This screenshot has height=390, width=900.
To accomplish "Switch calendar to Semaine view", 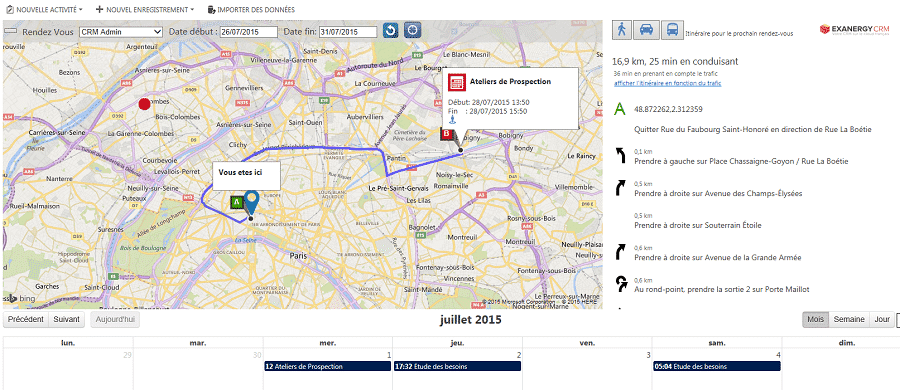I will [849, 319].
